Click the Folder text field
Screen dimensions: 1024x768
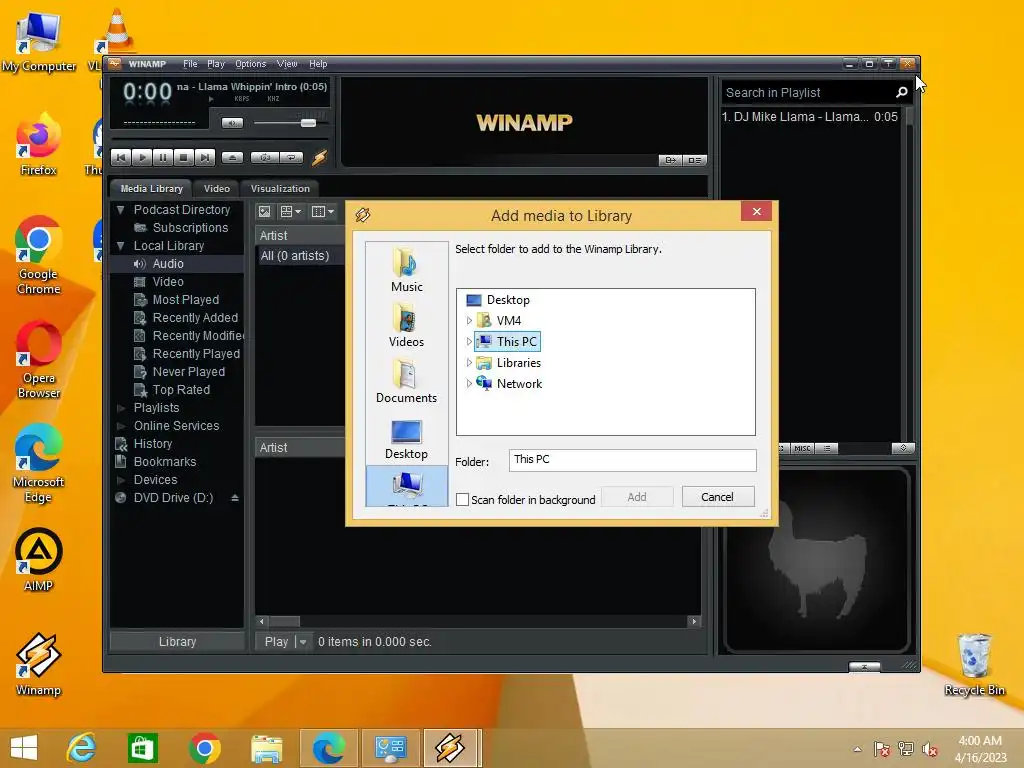632,460
